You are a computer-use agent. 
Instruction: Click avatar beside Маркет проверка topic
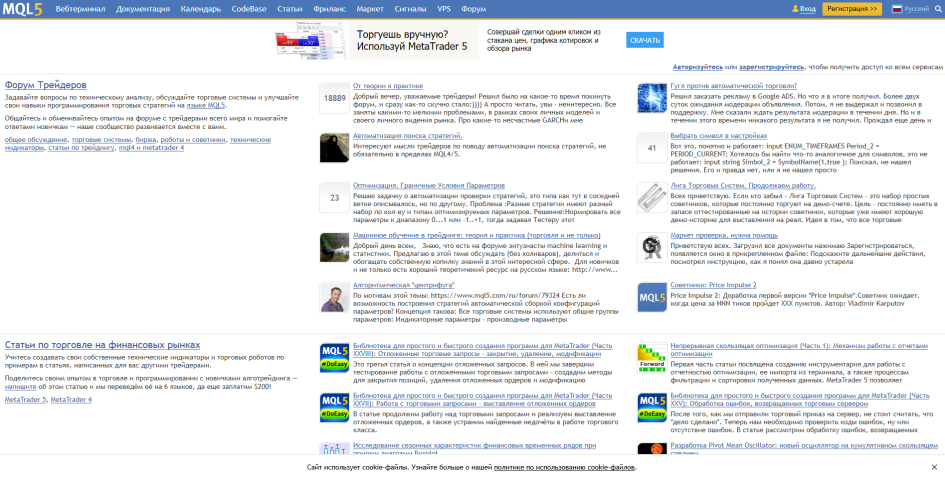pos(652,247)
